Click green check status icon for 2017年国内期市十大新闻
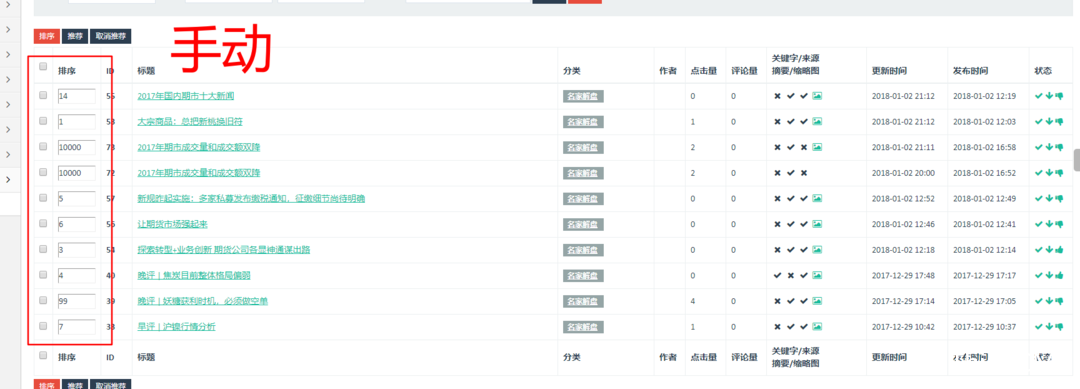This screenshot has width=1080, height=389. [x=1039, y=96]
